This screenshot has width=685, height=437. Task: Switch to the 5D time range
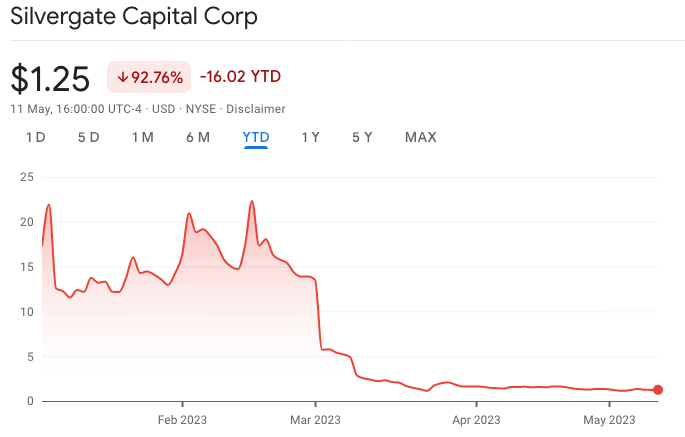pyautogui.click(x=88, y=137)
